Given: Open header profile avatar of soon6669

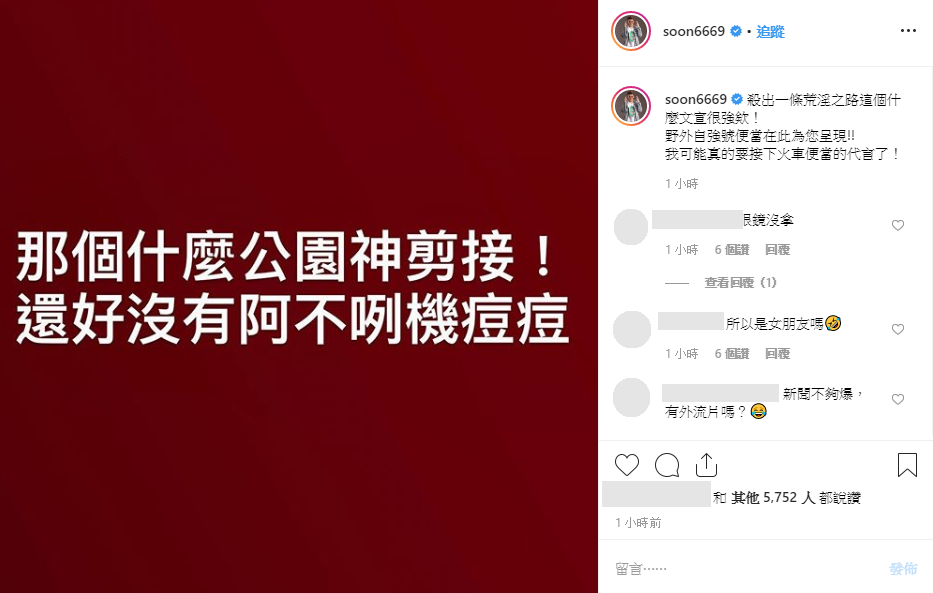Looking at the screenshot, I should pyautogui.click(x=631, y=31).
